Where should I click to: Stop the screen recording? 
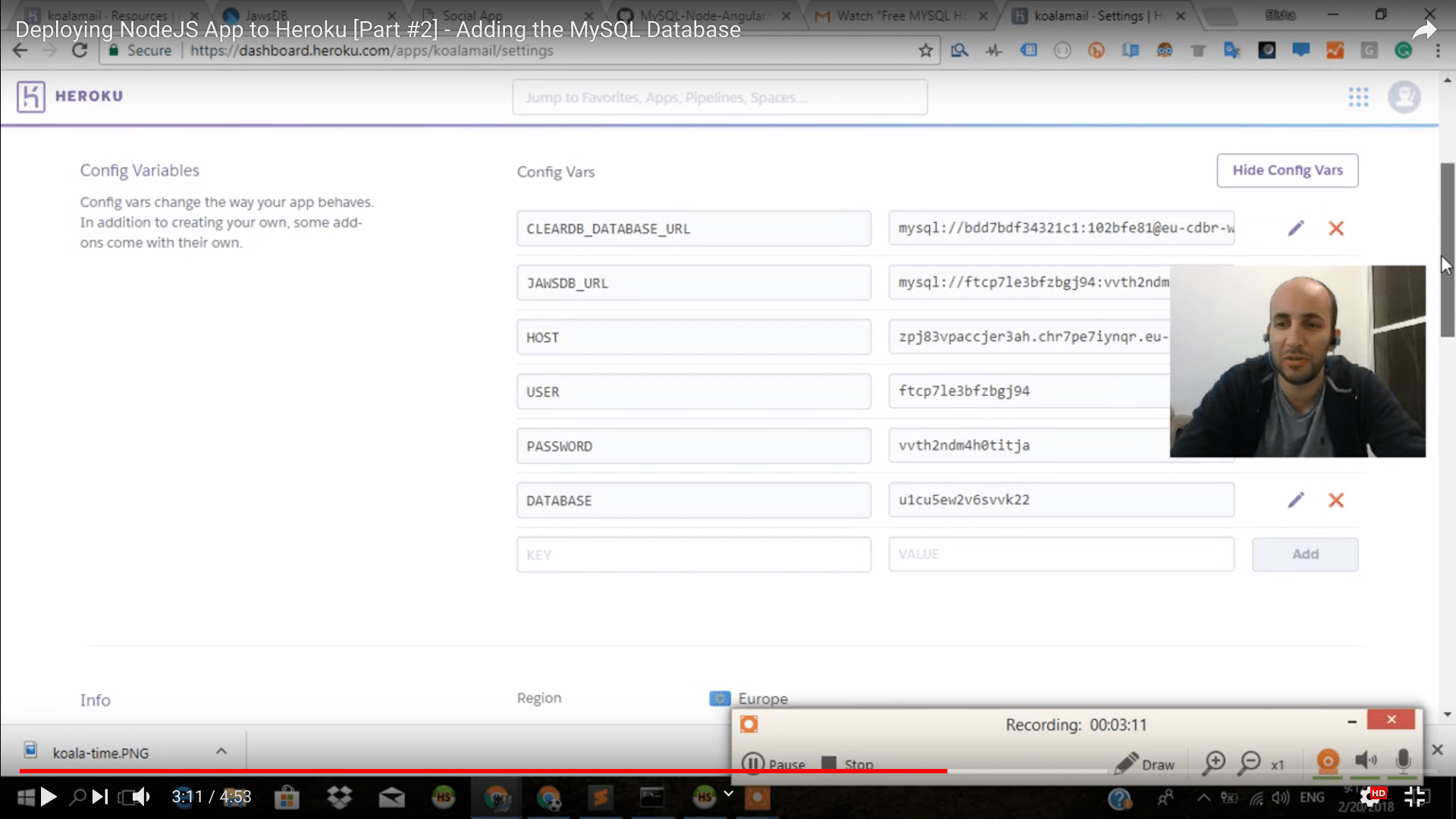point(847,764)
